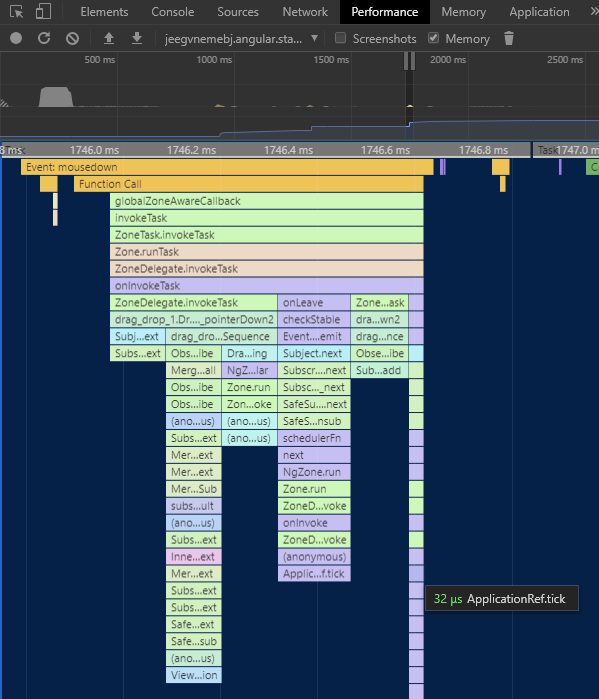
Task: Expand the hidden tabs chevron after Application
Action: [594, 12]
